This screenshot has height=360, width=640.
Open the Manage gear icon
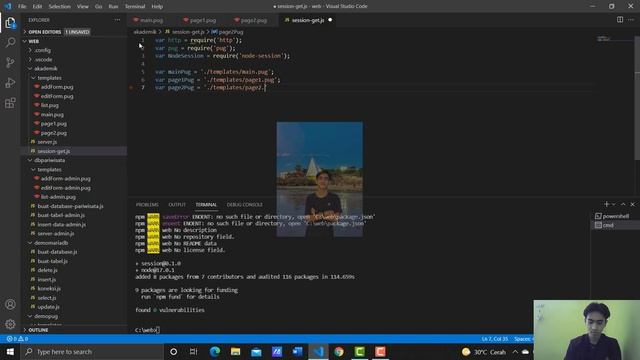(10, 324)
